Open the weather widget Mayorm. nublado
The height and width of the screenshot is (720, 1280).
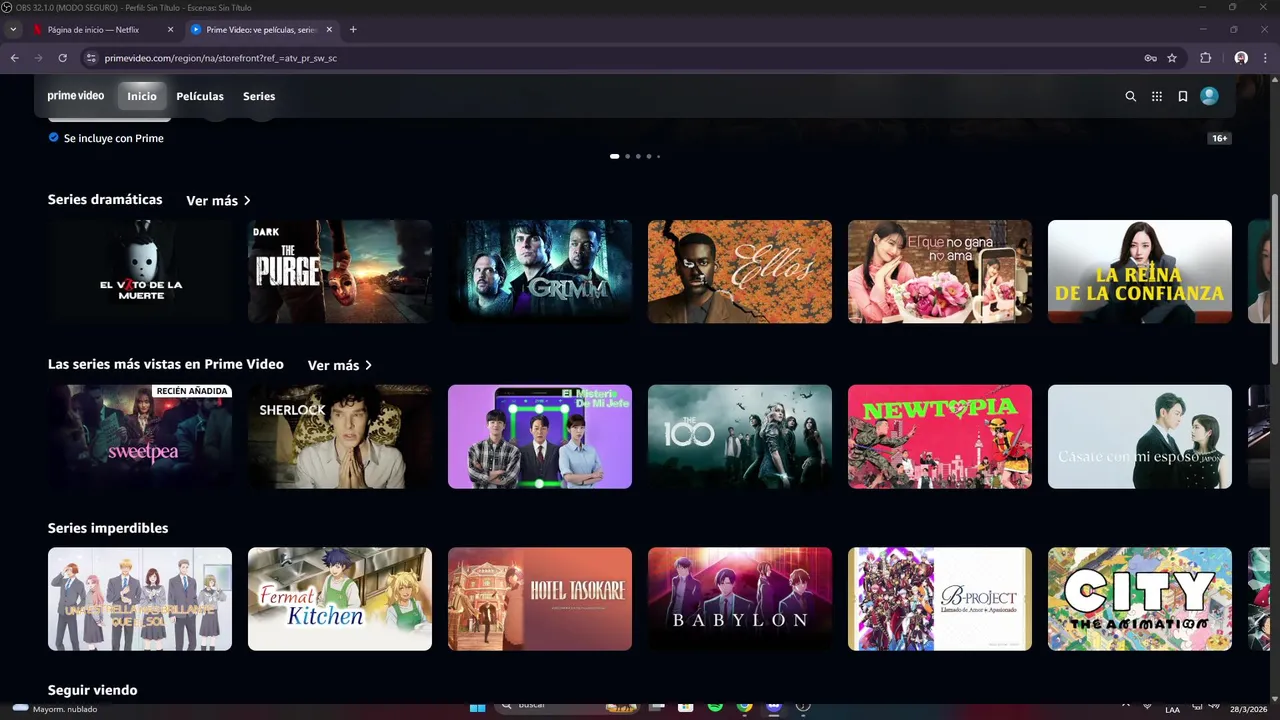pos(55,709)
